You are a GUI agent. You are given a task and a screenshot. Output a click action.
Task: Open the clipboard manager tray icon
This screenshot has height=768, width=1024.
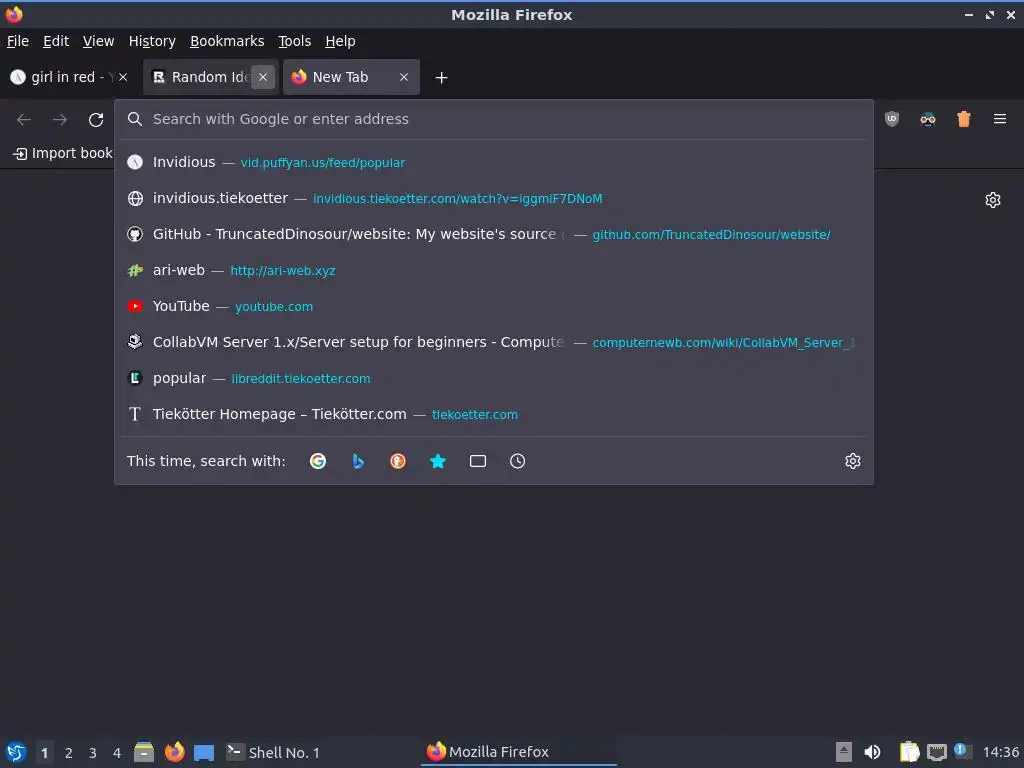pyautogui.click(x=909, y=752)
